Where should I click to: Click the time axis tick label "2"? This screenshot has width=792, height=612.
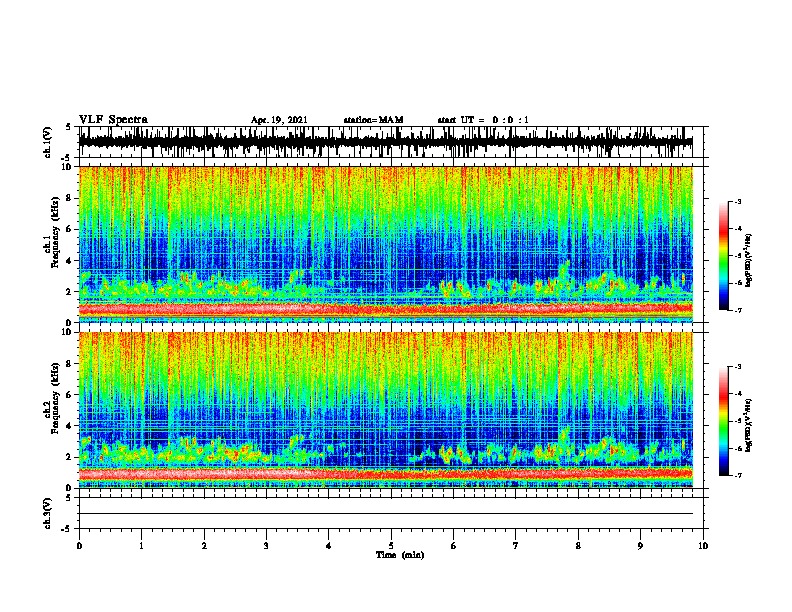click(x=204, y=546)
